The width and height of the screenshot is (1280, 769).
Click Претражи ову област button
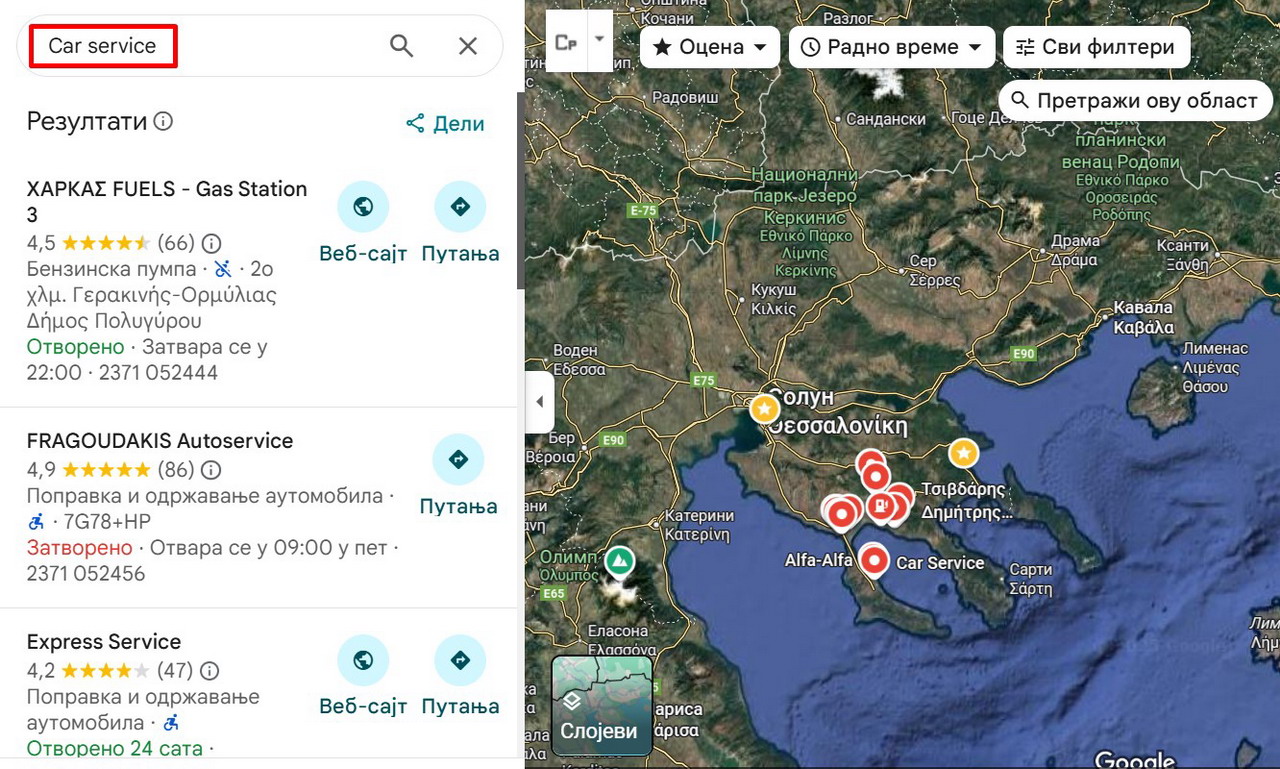[x=1135, y=101]
